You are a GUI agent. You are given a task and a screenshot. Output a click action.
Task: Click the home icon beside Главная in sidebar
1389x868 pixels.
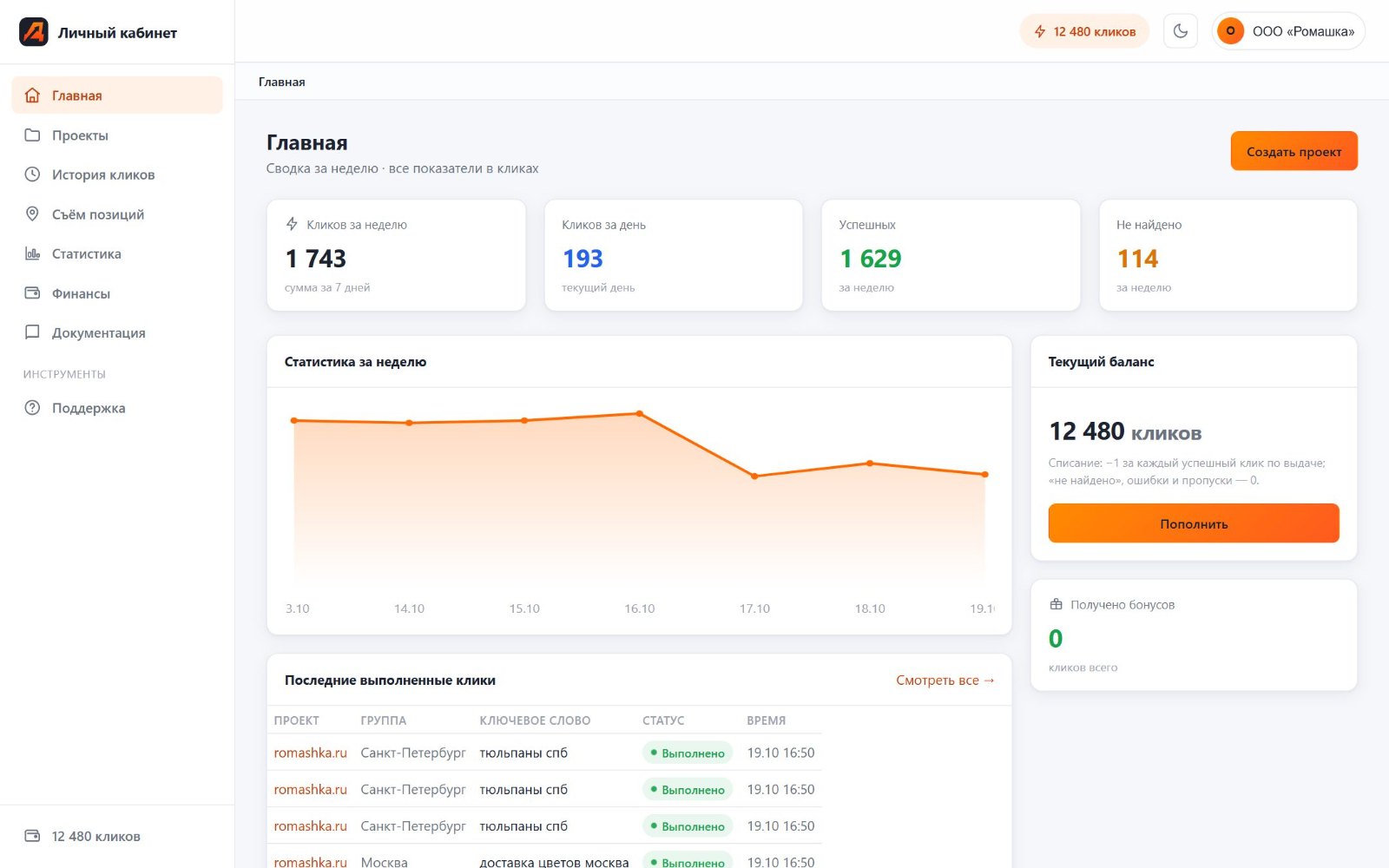[x=32, y=95]
